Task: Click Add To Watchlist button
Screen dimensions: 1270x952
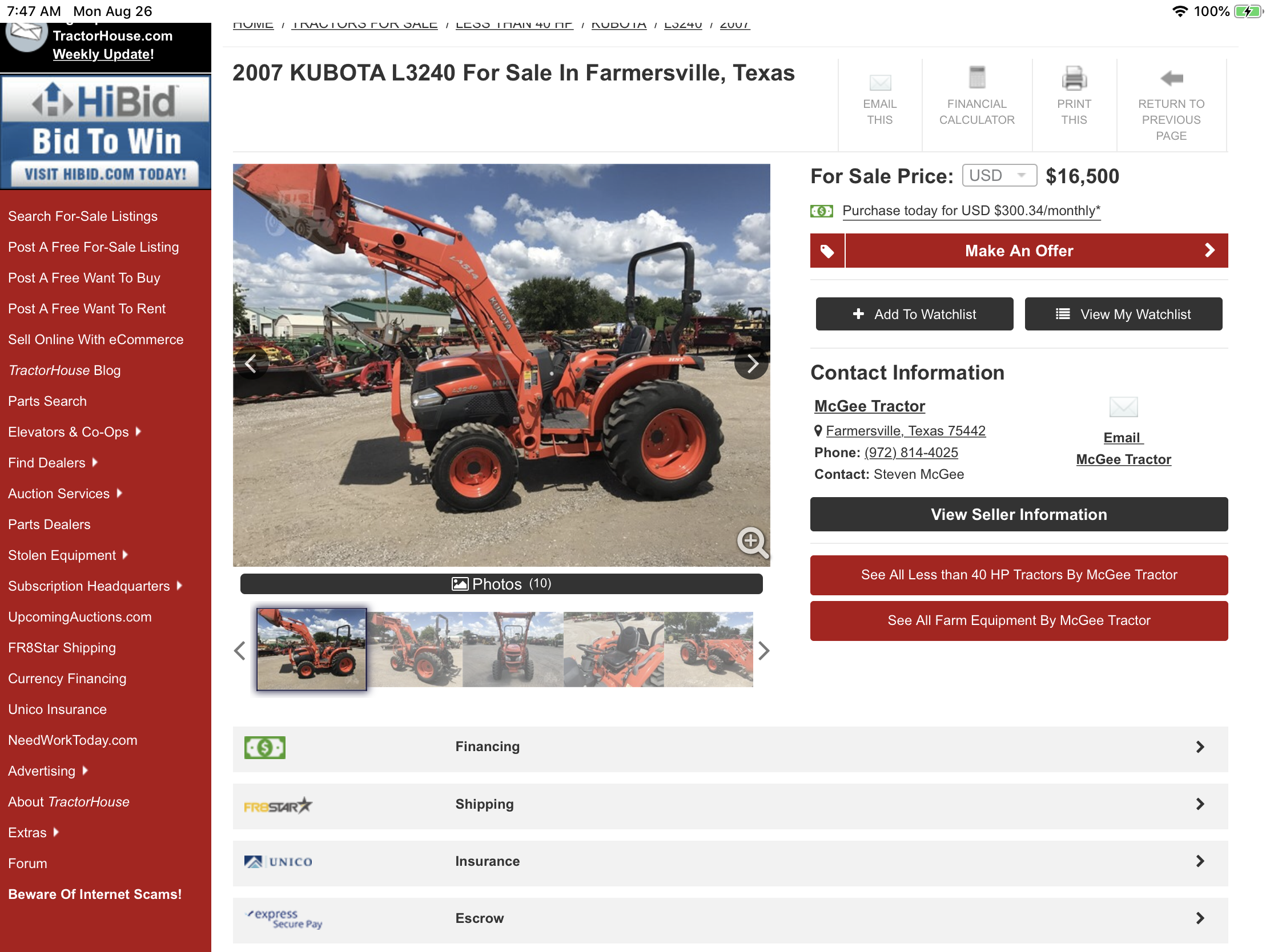Action: 914,314
